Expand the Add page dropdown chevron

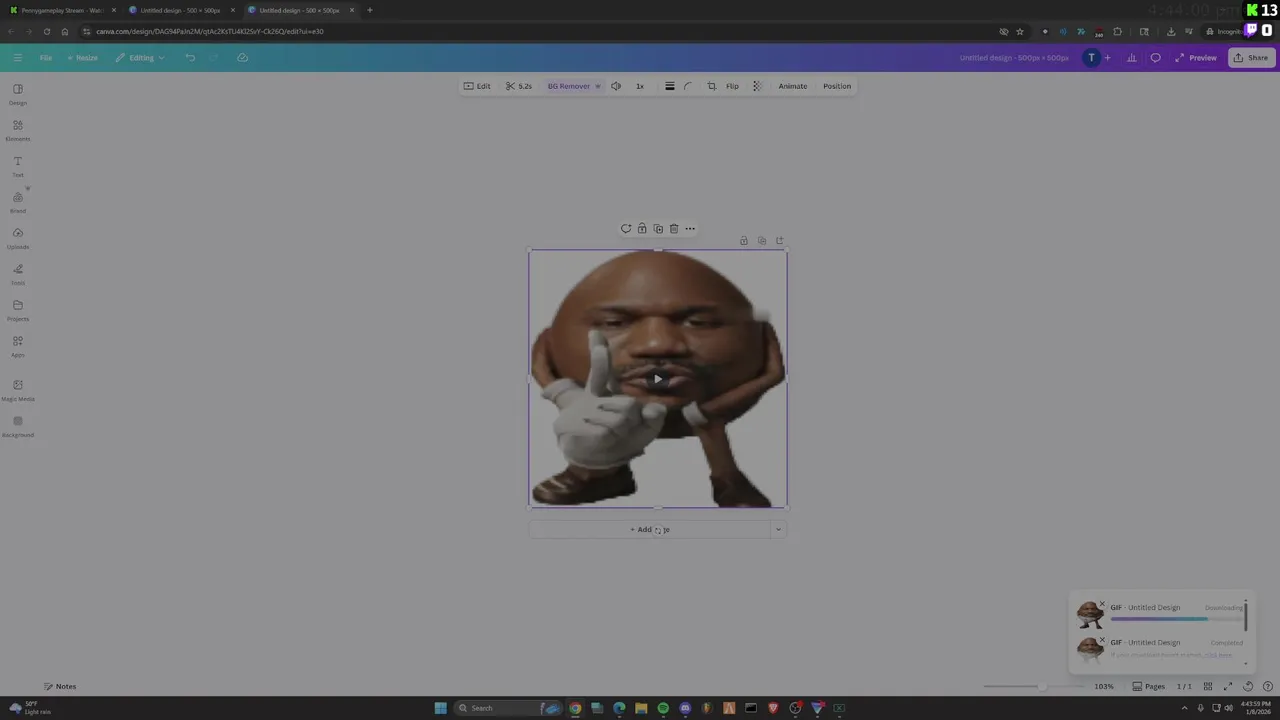coord(778,530)
